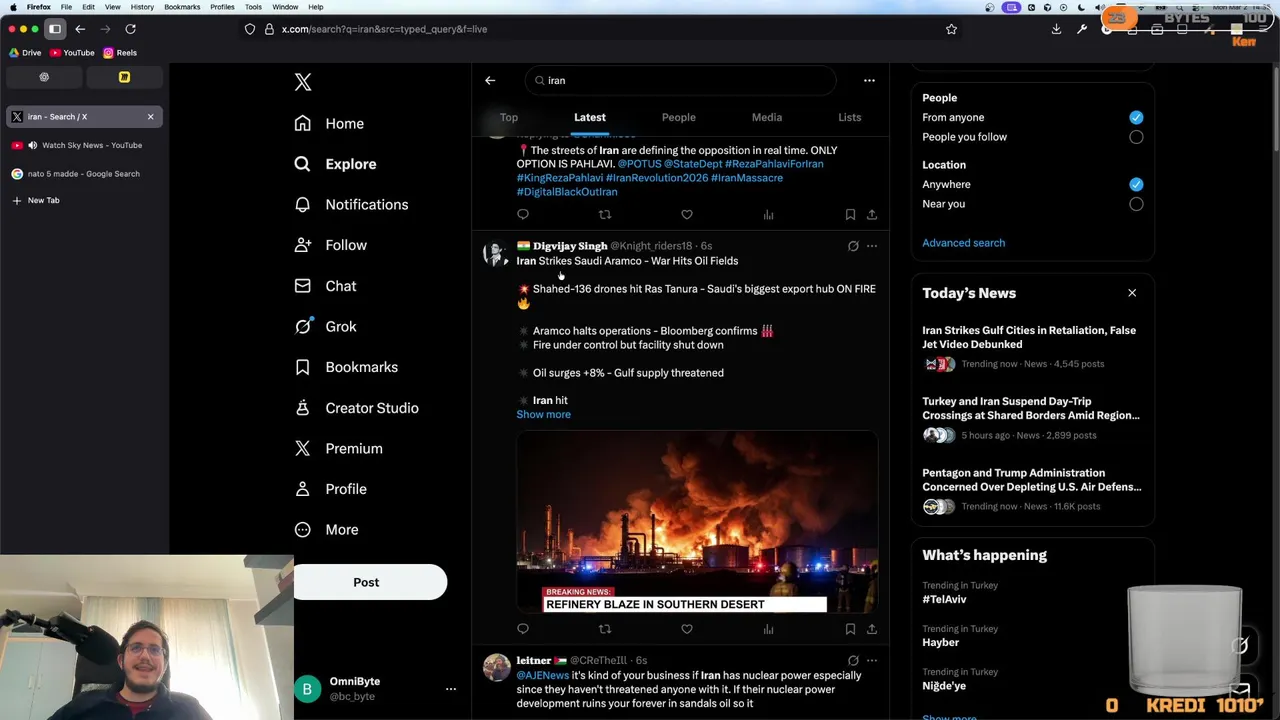Screen dimensions: 1280x720
Task: Open Explore in the X sidebar
Action: pos(335,164)
